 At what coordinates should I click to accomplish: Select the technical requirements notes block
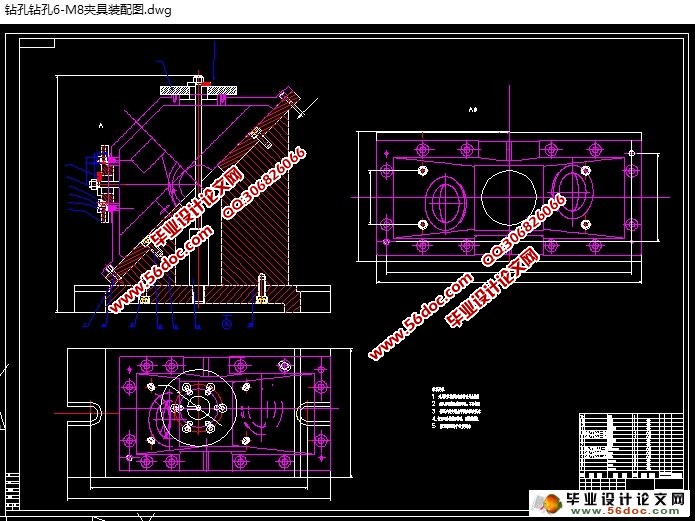(456, 408)
